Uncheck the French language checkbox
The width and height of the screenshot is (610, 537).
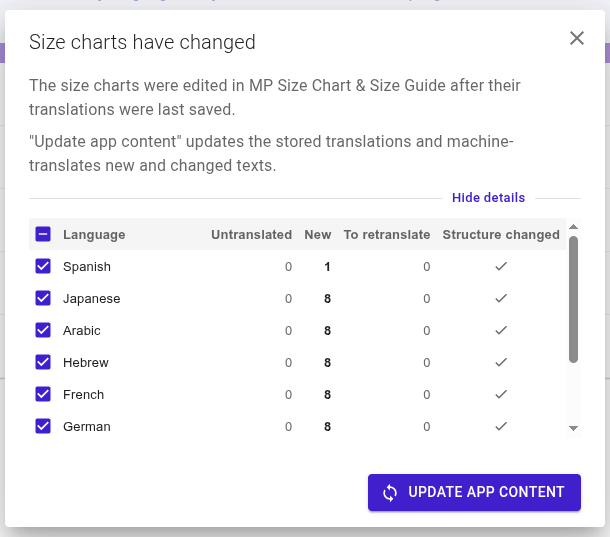[43, 394]
